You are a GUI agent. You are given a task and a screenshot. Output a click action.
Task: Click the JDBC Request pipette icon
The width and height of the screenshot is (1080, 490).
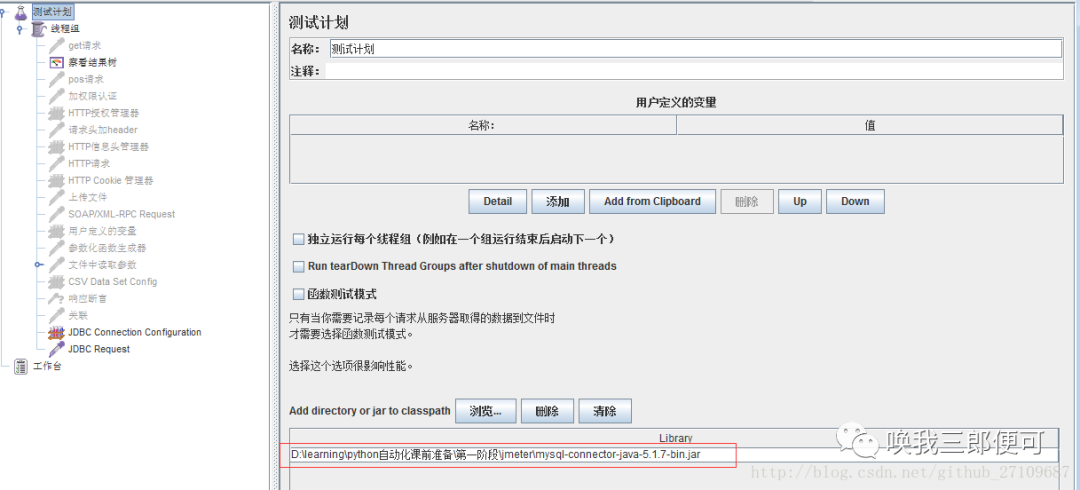tap(56, 349)
